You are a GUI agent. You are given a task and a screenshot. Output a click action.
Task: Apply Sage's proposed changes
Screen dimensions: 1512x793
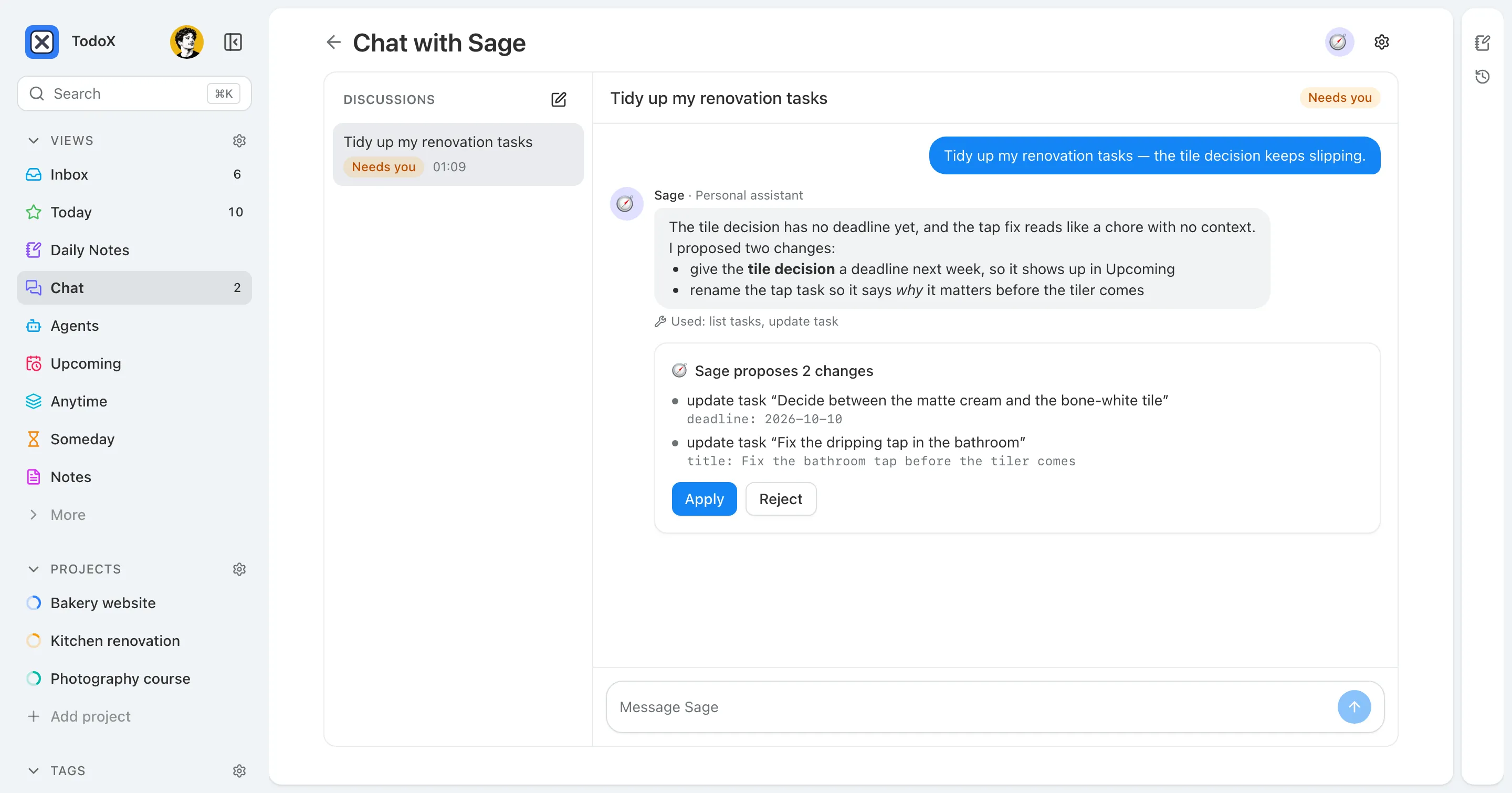click(703, 499)
